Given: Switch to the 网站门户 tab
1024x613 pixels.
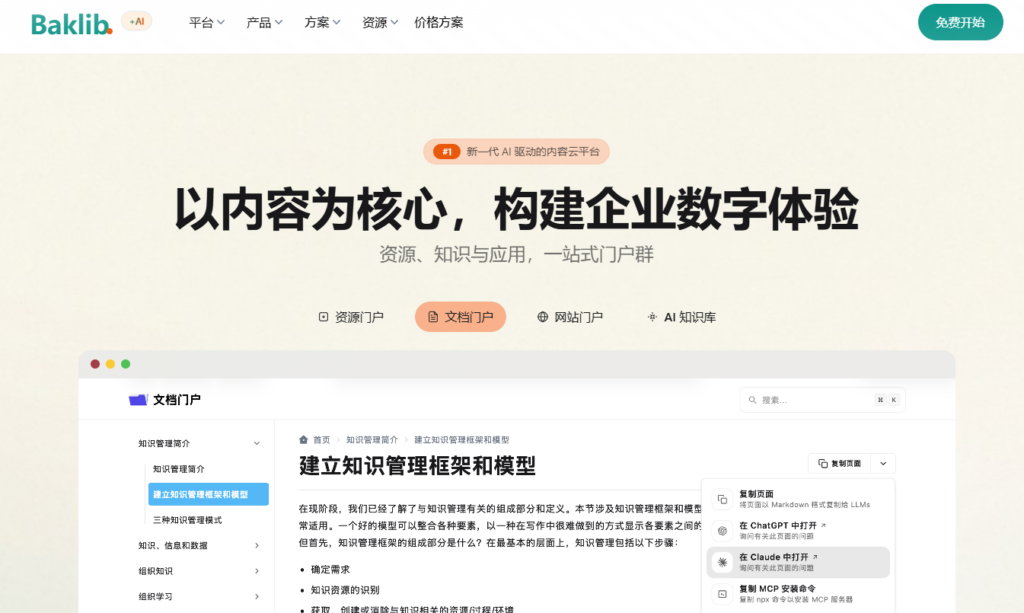Looking at the screenshot, I should click(570, 317).
